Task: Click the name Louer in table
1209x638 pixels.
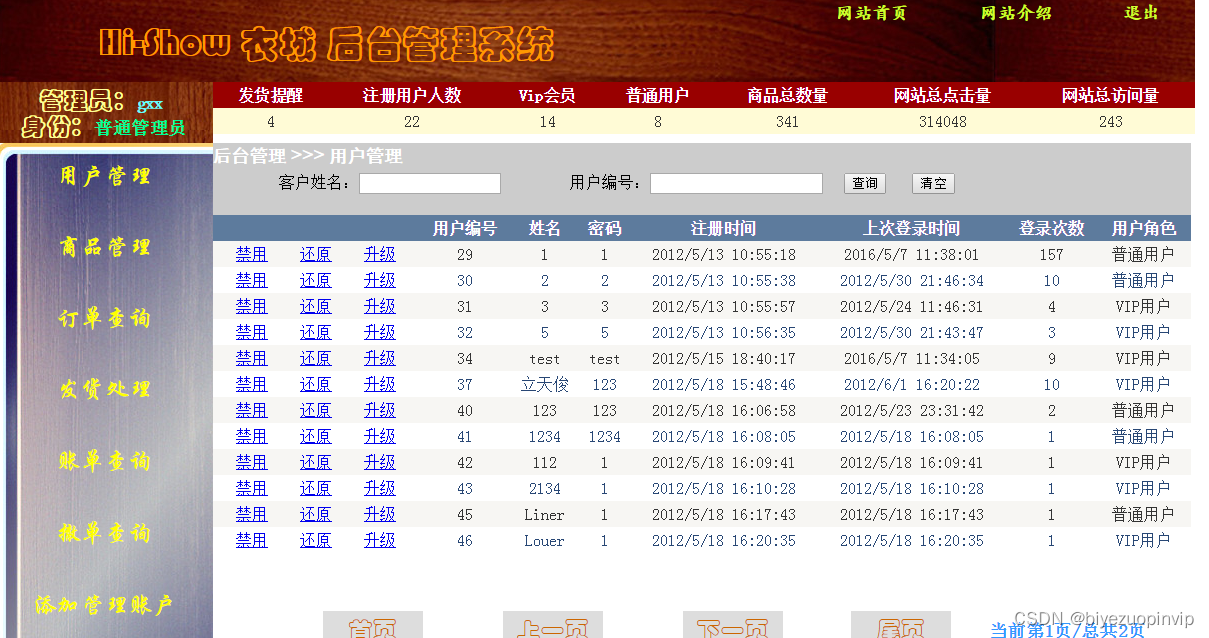Action: tap(545, 540)
